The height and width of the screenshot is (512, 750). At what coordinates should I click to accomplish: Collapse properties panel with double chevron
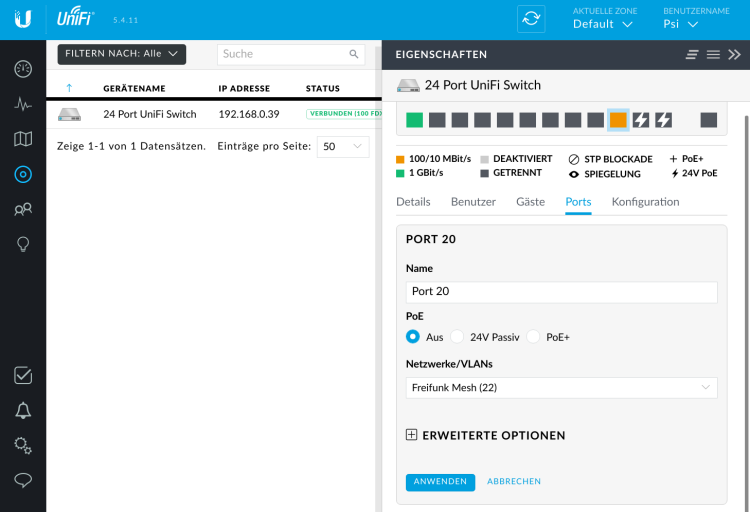(734, 55)
